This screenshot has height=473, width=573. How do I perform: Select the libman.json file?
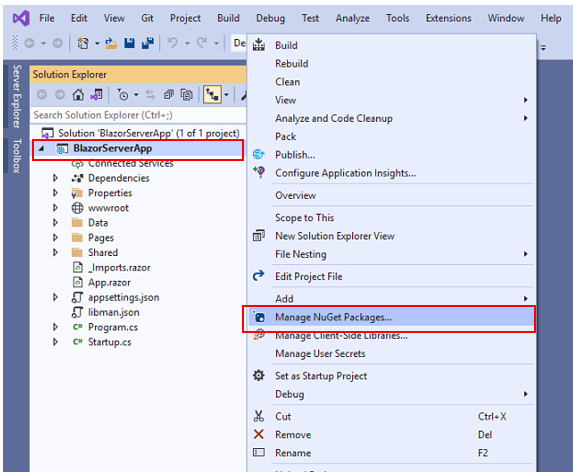[x=114, y=312]
